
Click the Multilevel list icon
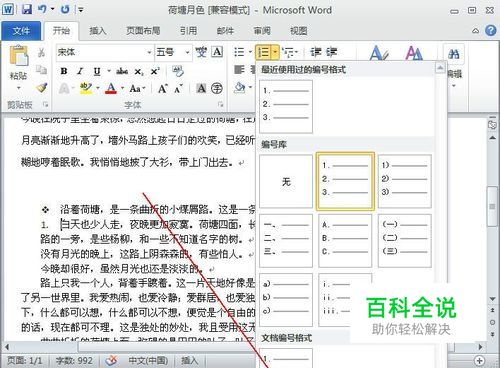point(288,52)
